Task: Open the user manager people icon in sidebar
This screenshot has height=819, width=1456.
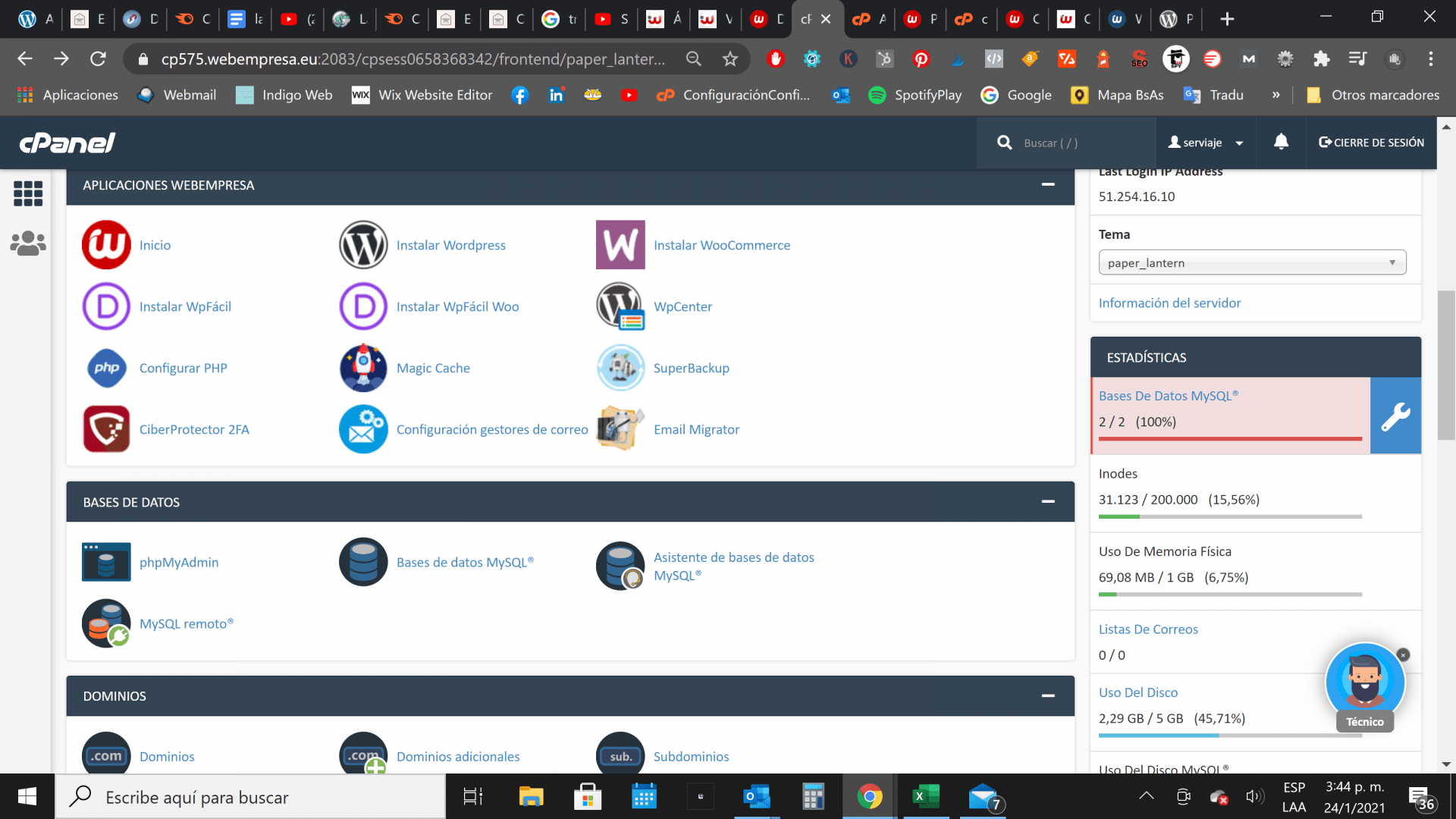Action: point(28,243)
